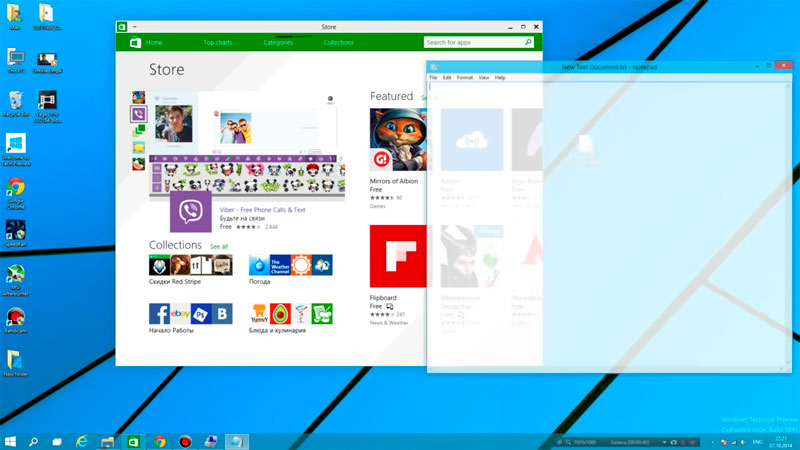Click the eBay icon in Начало Работы collection
800x450 pixels.
pyautogui.click(x=180, y=314)
